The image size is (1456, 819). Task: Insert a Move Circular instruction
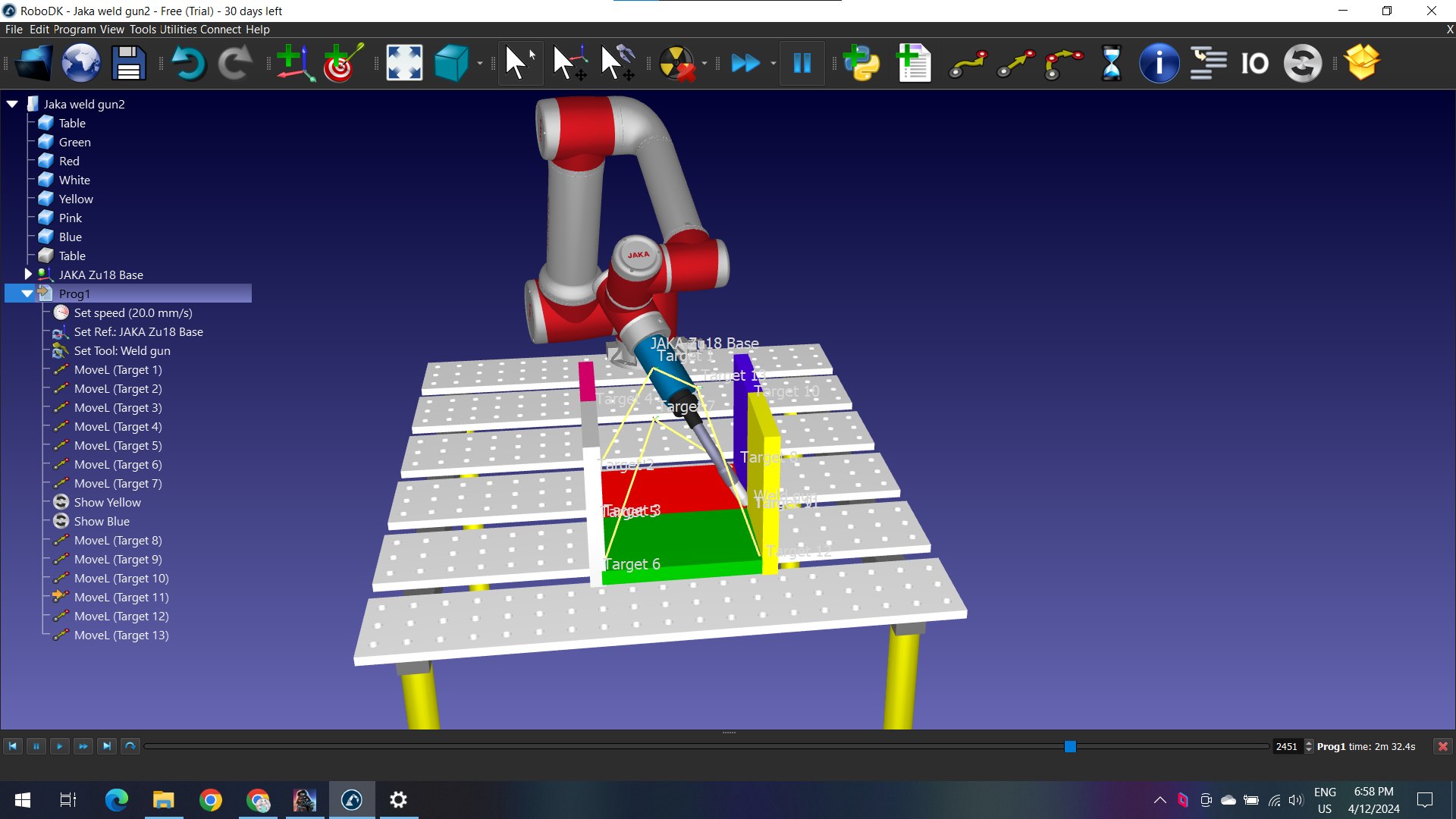coord(1063,64)
